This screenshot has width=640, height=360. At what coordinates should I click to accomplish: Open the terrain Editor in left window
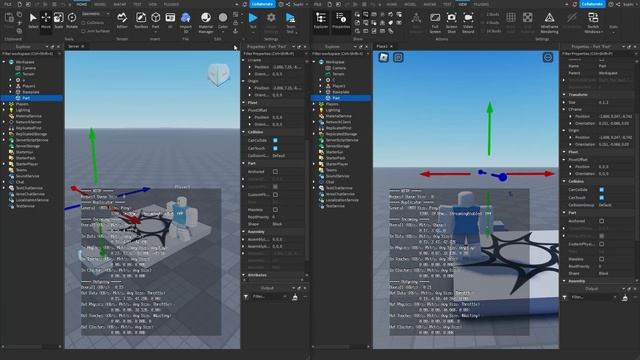click(122, 20)
